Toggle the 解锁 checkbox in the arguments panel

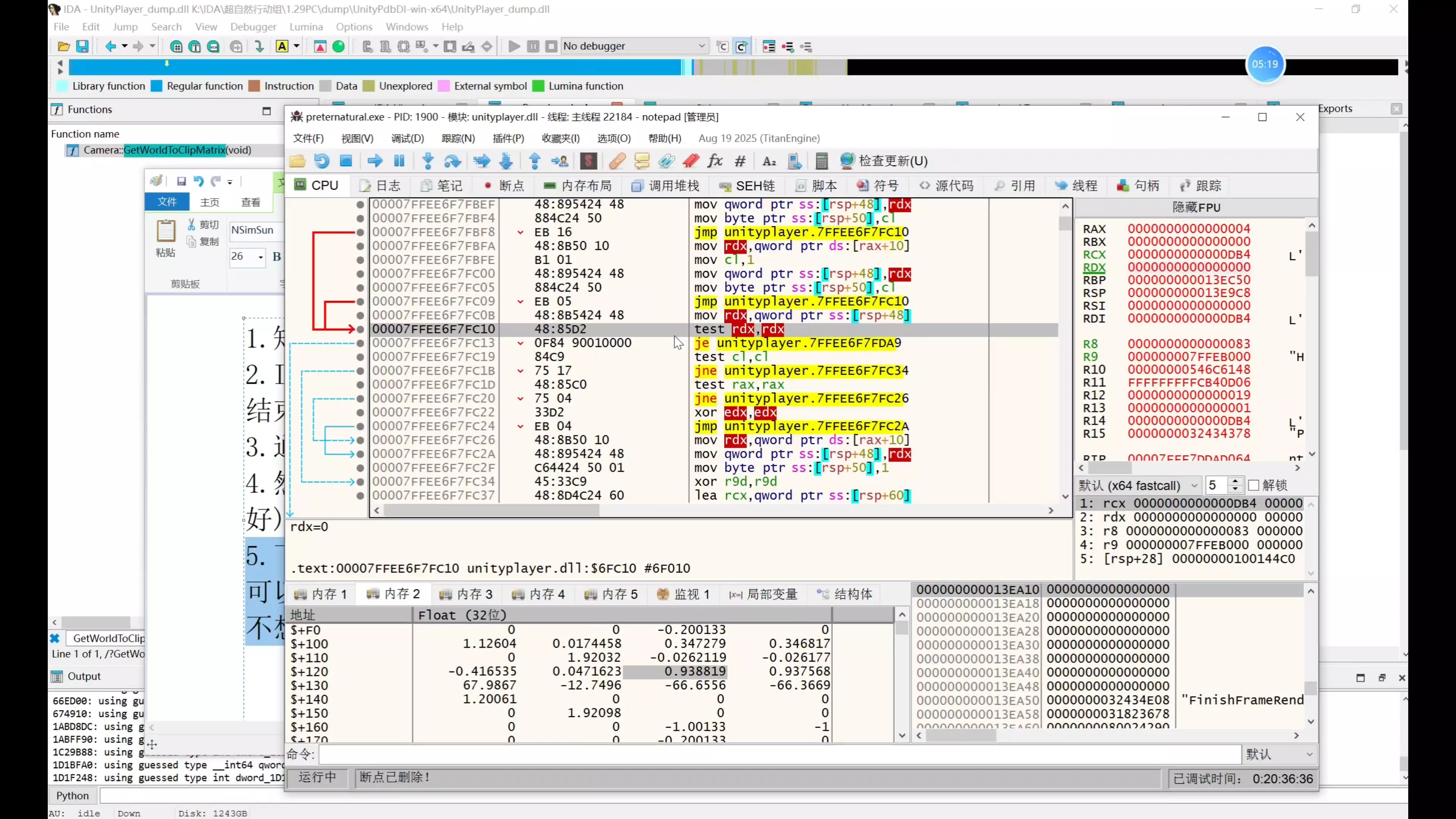[x=1253, y=485]
